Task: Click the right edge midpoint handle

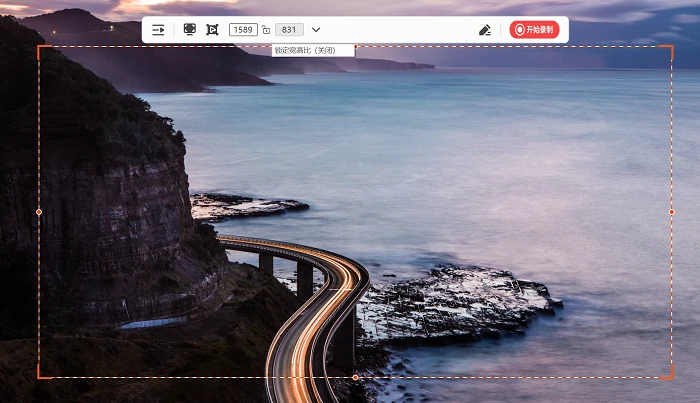Action: click(x=671, y=212)
